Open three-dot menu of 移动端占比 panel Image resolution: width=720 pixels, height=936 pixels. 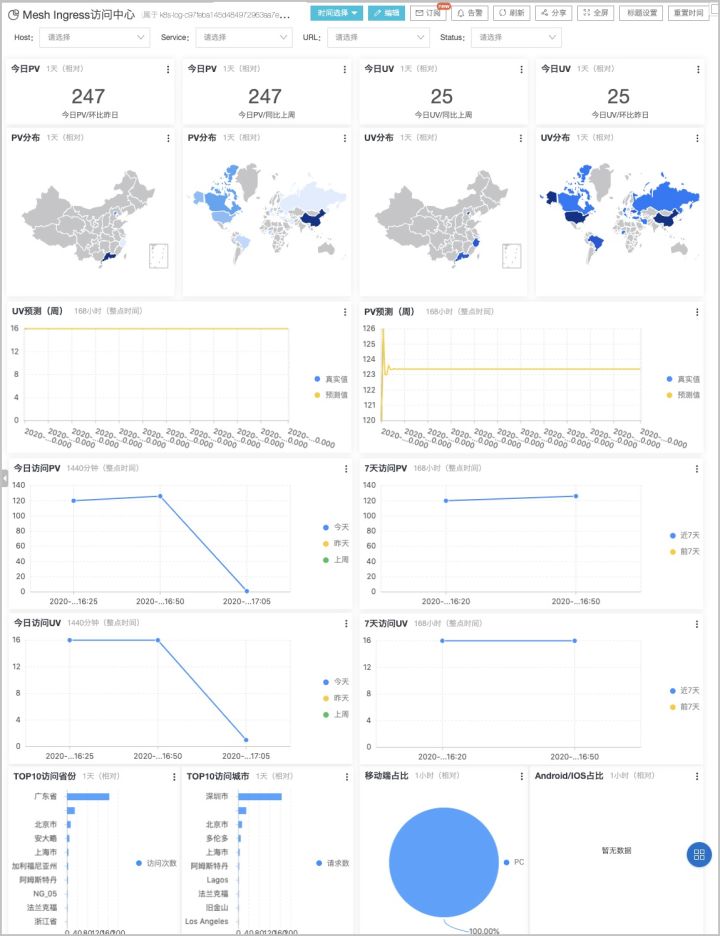[522, 776]
